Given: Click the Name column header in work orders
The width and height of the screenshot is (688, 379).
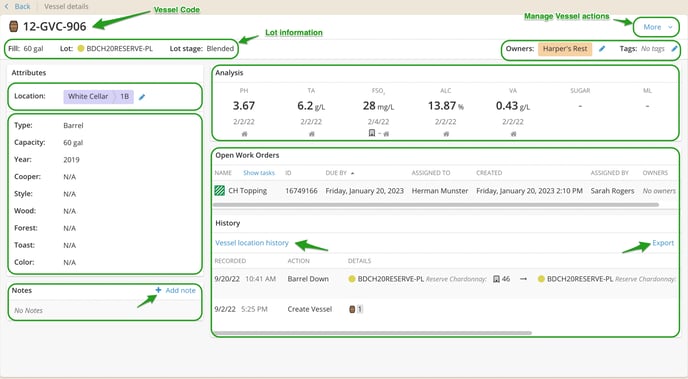Looking at the screenshot, I should point(223,173).
